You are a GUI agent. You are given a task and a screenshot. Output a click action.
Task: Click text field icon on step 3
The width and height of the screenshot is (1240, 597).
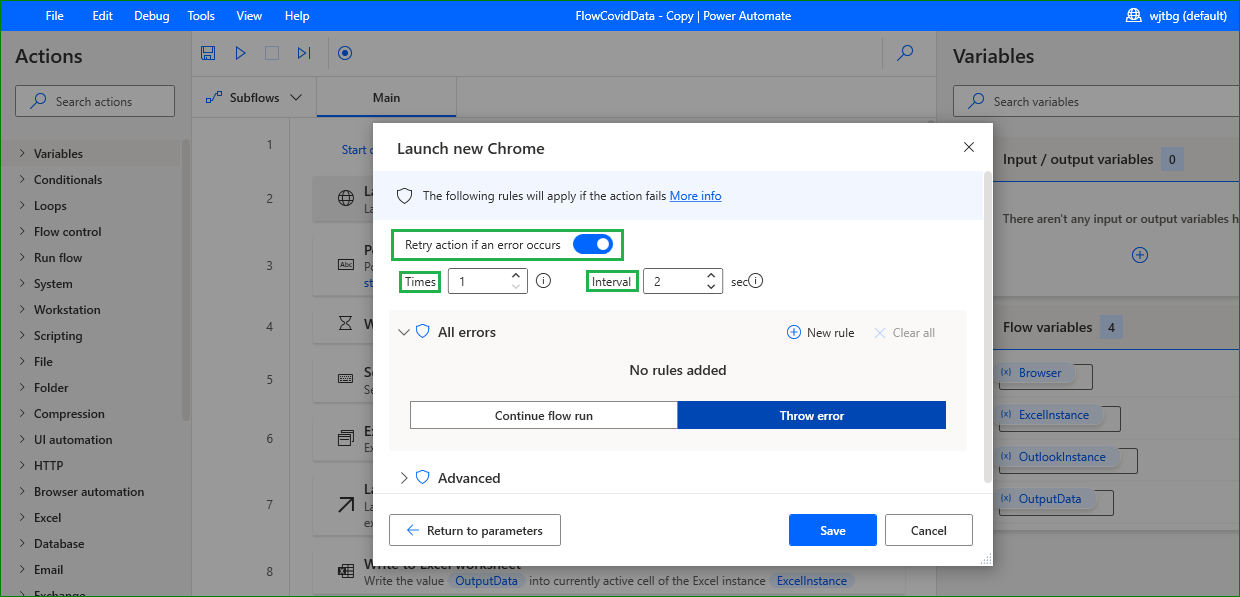tap(346, 265)
